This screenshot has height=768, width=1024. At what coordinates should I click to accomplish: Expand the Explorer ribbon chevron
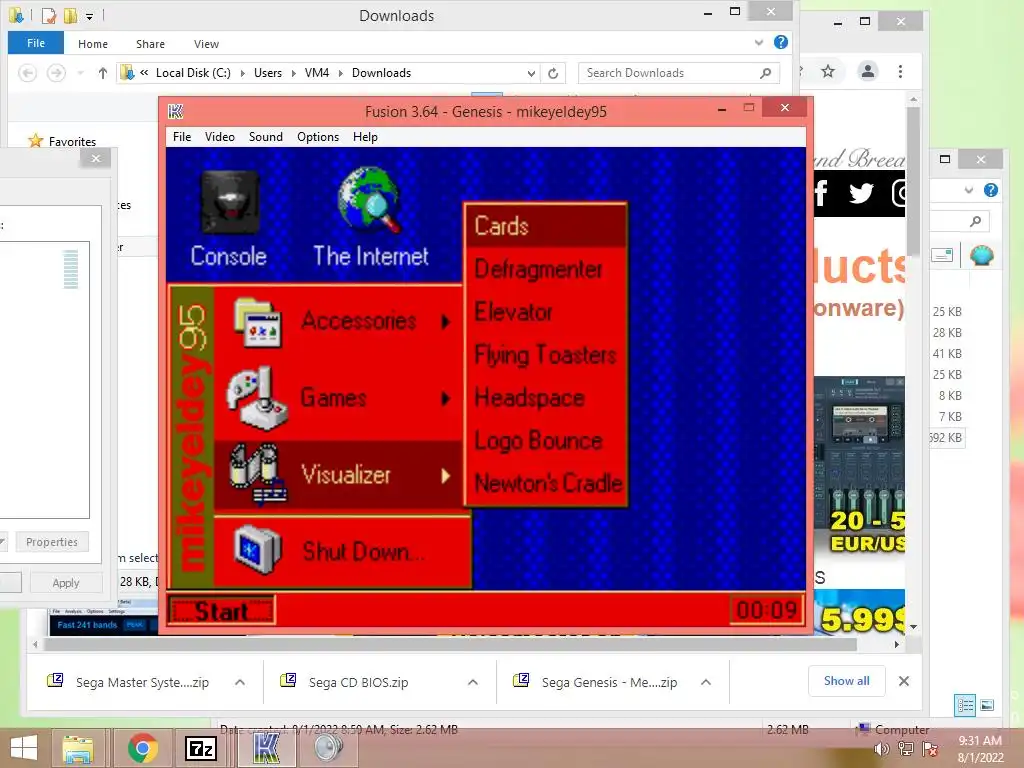pos(759,42)
